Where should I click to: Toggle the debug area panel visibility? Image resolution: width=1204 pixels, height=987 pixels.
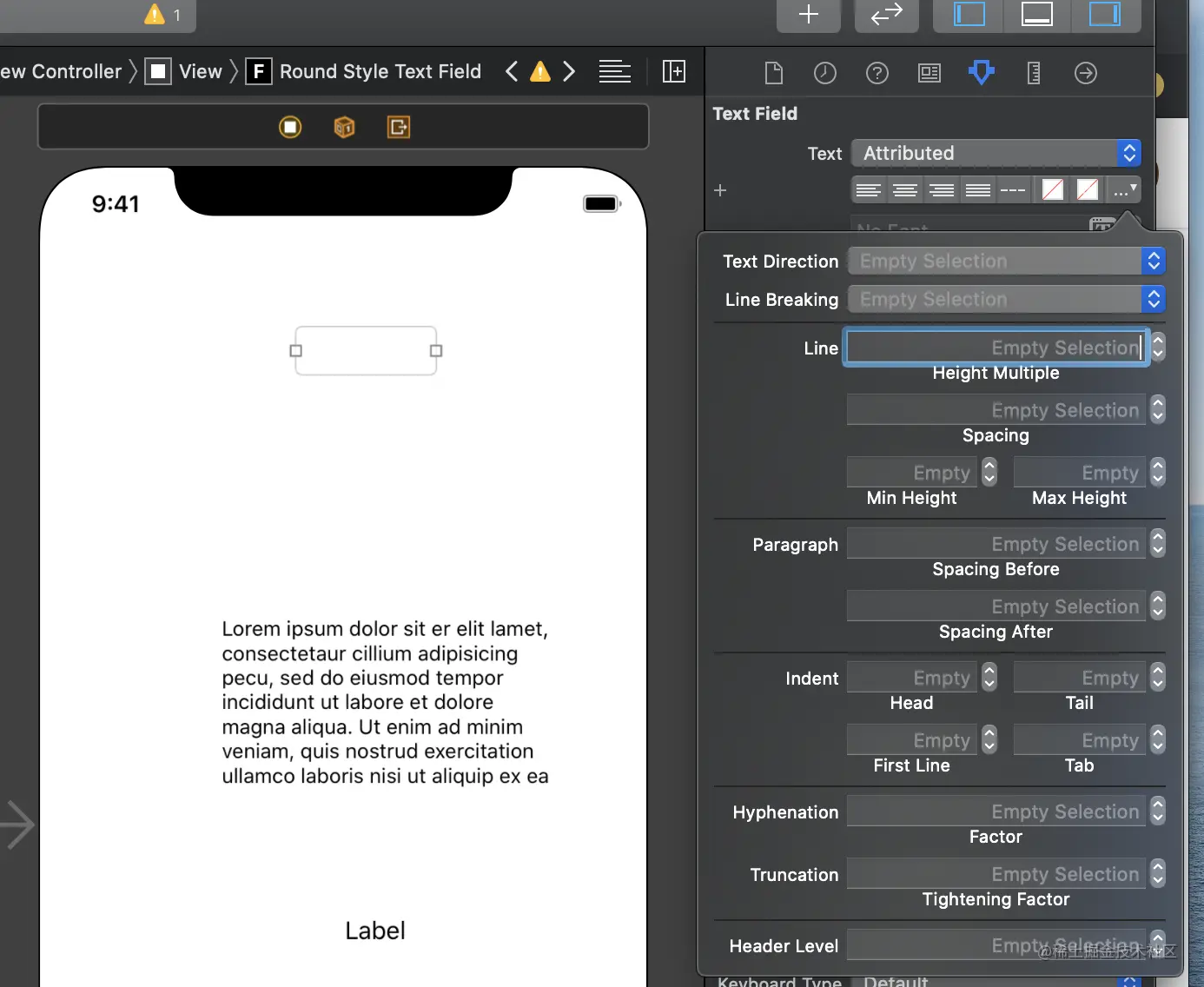(x=1037, y=15)
